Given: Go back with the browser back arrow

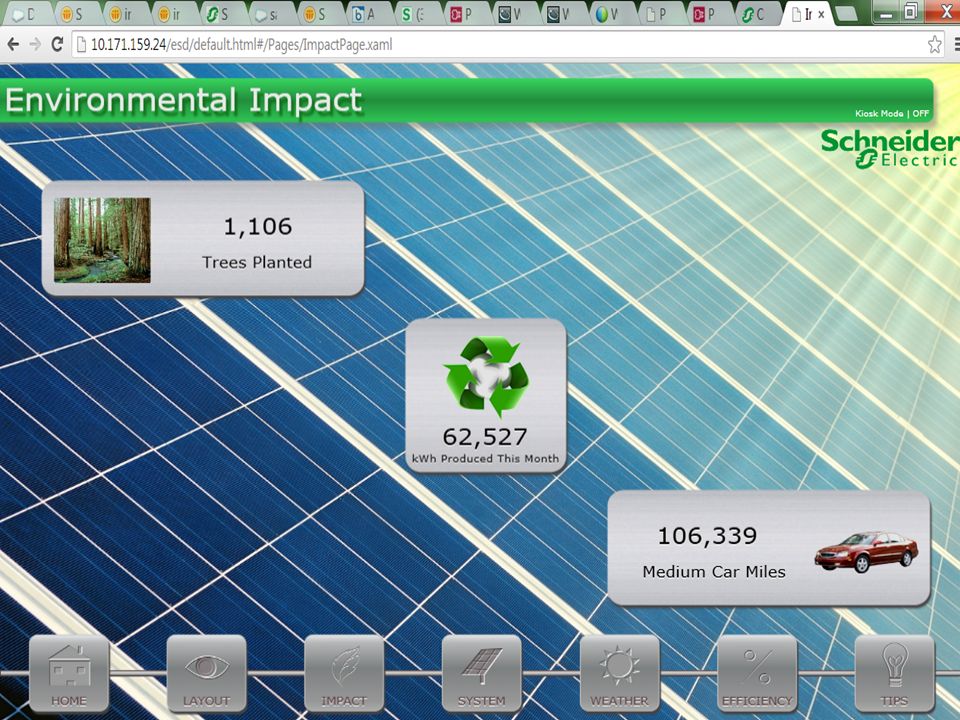Looking at the screenshot, I should [13, 44].
